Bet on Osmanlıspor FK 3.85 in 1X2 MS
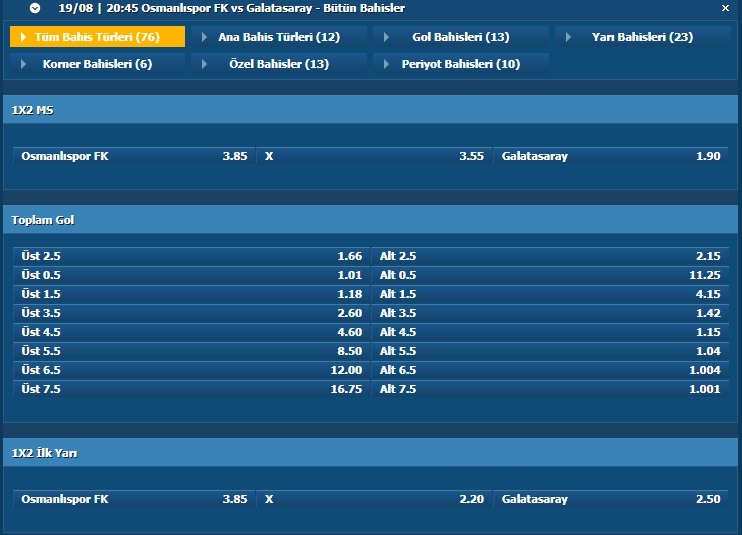The height and width of the screenshot is (535, 742). (134, 156)
